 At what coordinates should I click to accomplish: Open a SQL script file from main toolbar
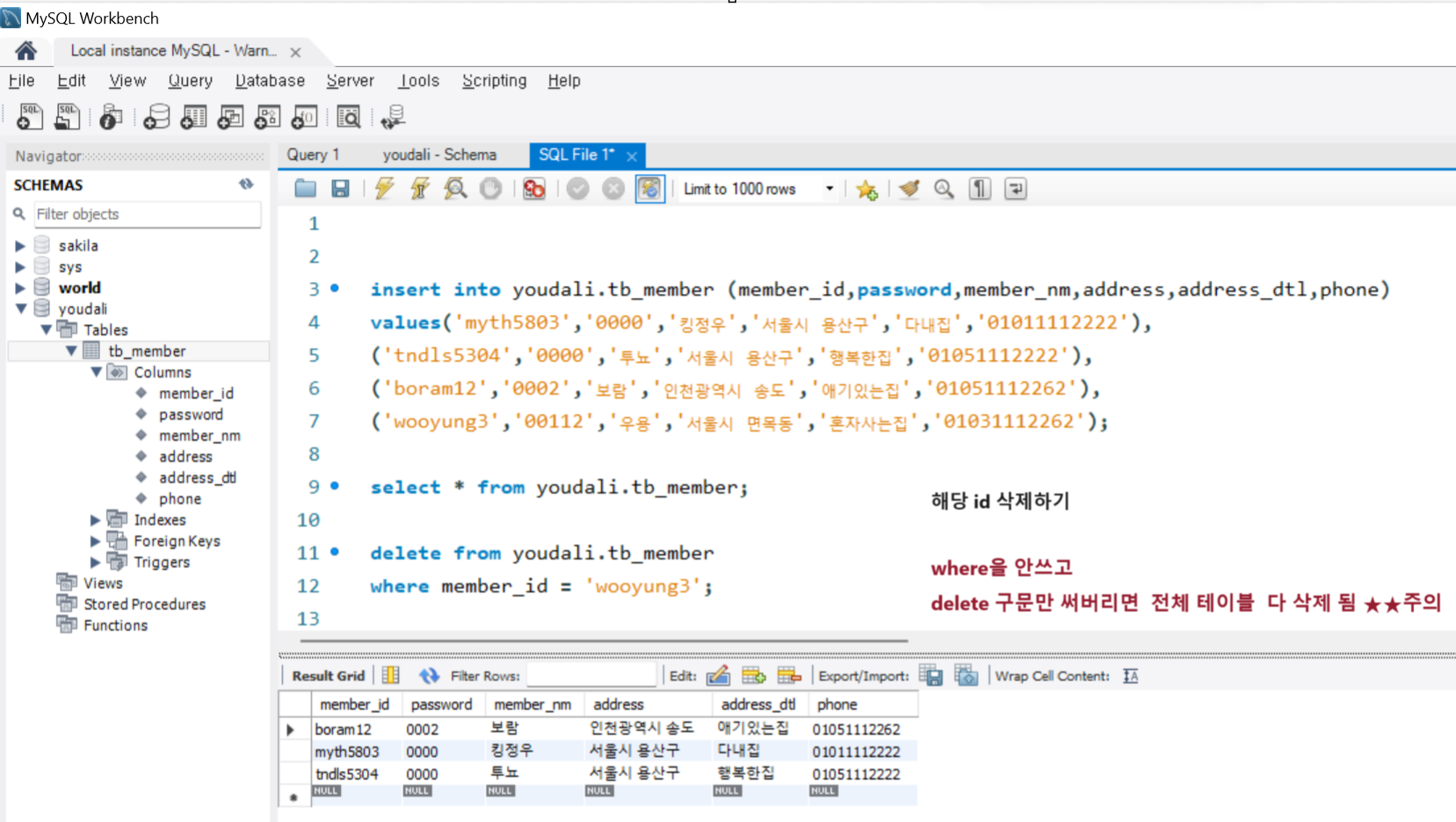(x=67, y=116)
